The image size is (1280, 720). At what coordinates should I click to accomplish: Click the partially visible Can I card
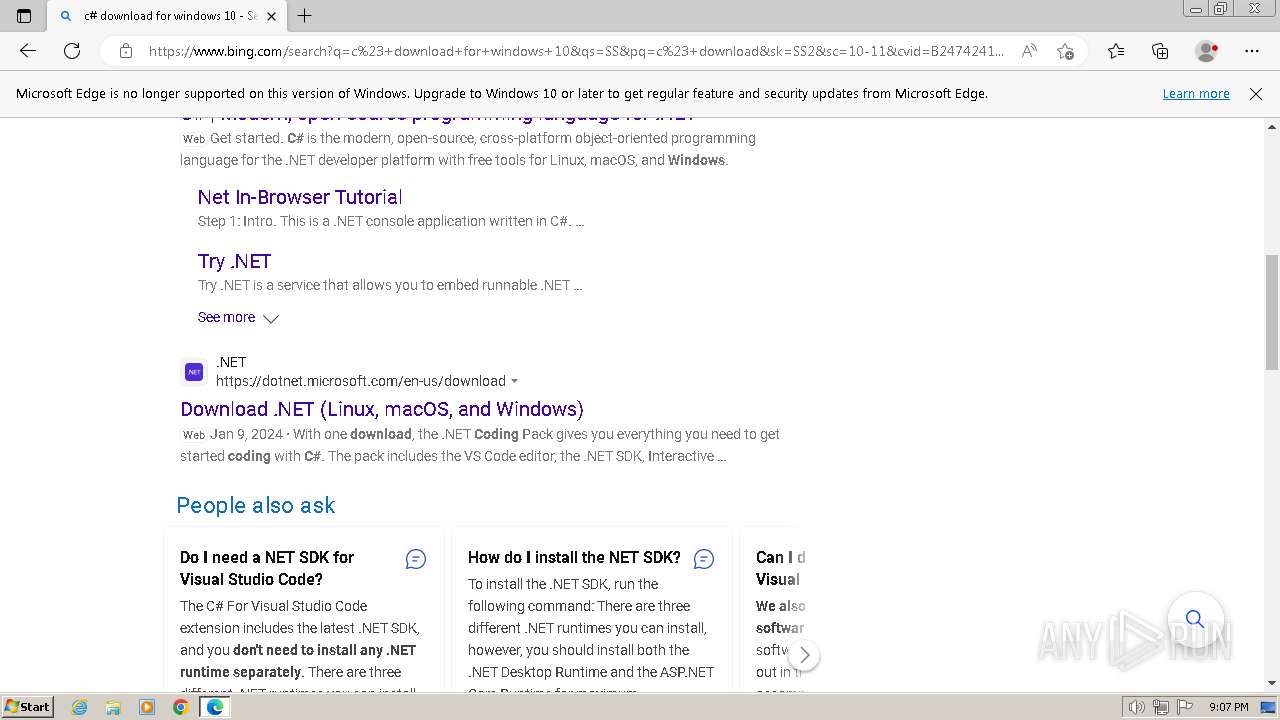coord(775,609)
